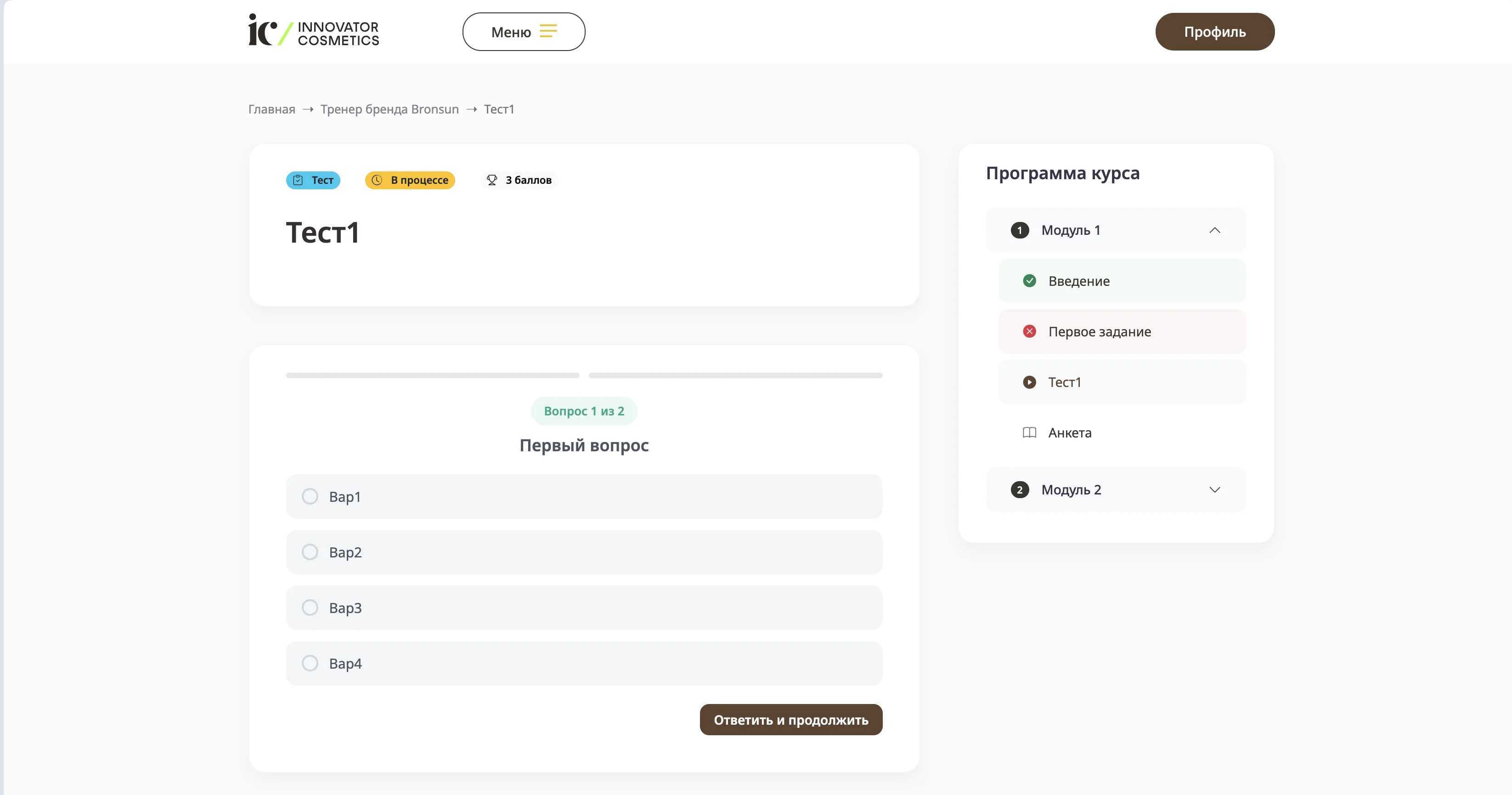This screenshot has height=795, width=1512.
Task: Click the hamburger icon in Меню
Action: (x=548, y=31)
